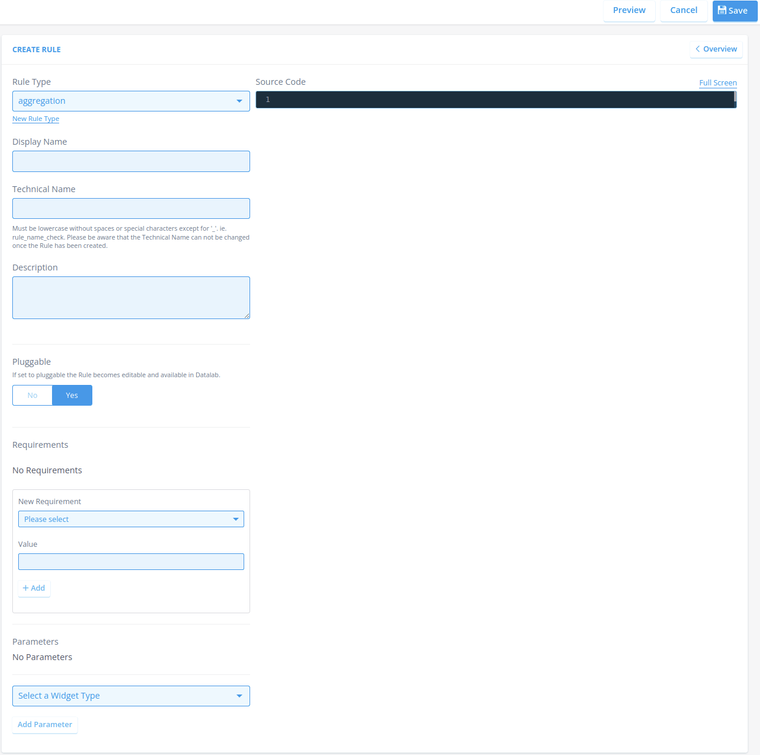Click the Overview back chevron icon
The width and height of the screenshot is (760, 755).
[x=698, y=49]
